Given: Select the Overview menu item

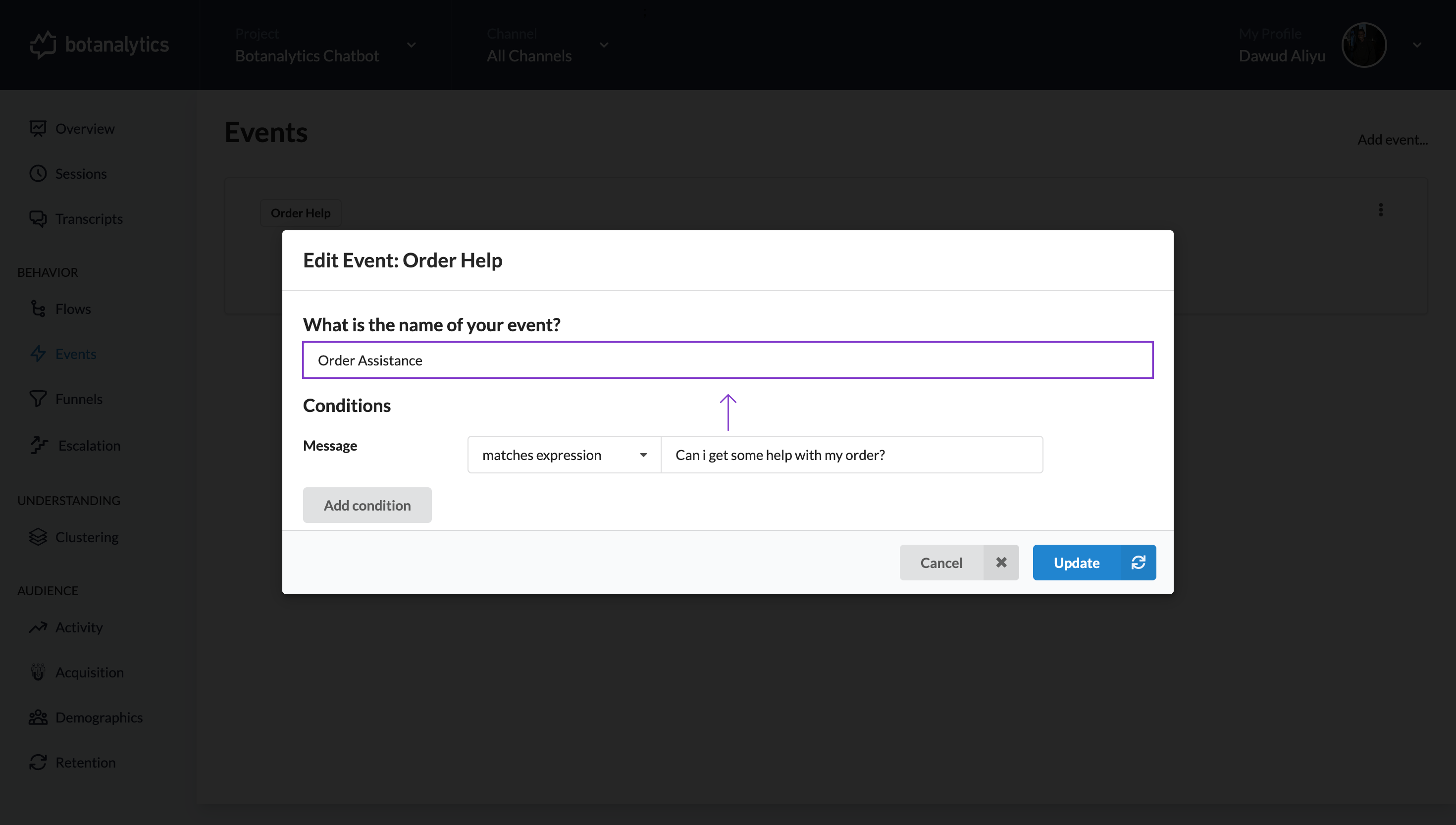Looking at the screenshot, I should click(x=85, y=128).
